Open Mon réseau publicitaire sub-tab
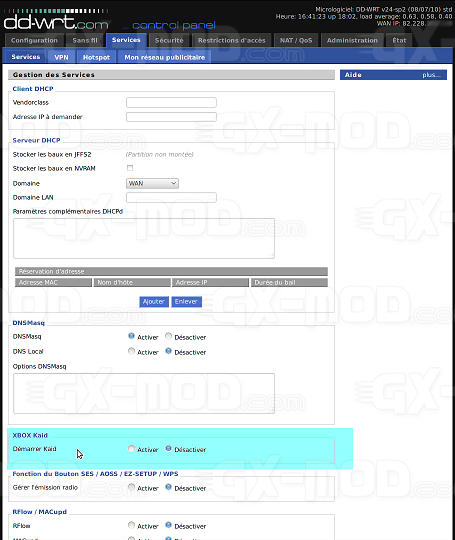The width and height of the screenshot is (455, 540). point(165,57)
